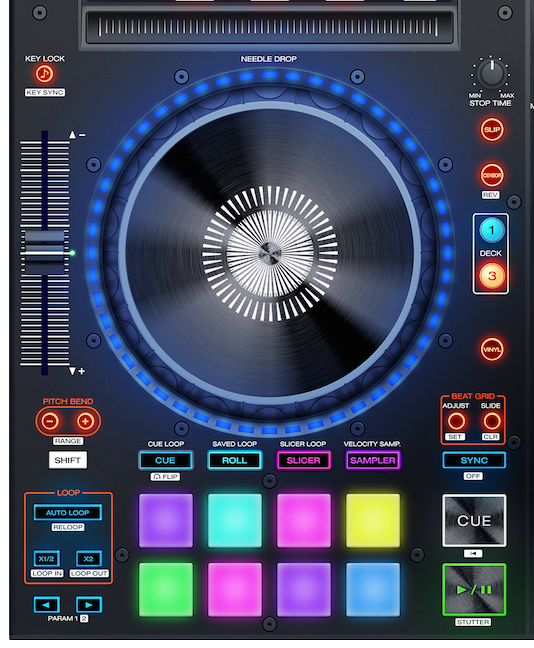534x648 pixels.
Task: Click the RANGE label under Pitch Bend
Action: pyautogui.click(x=68, y=441)
